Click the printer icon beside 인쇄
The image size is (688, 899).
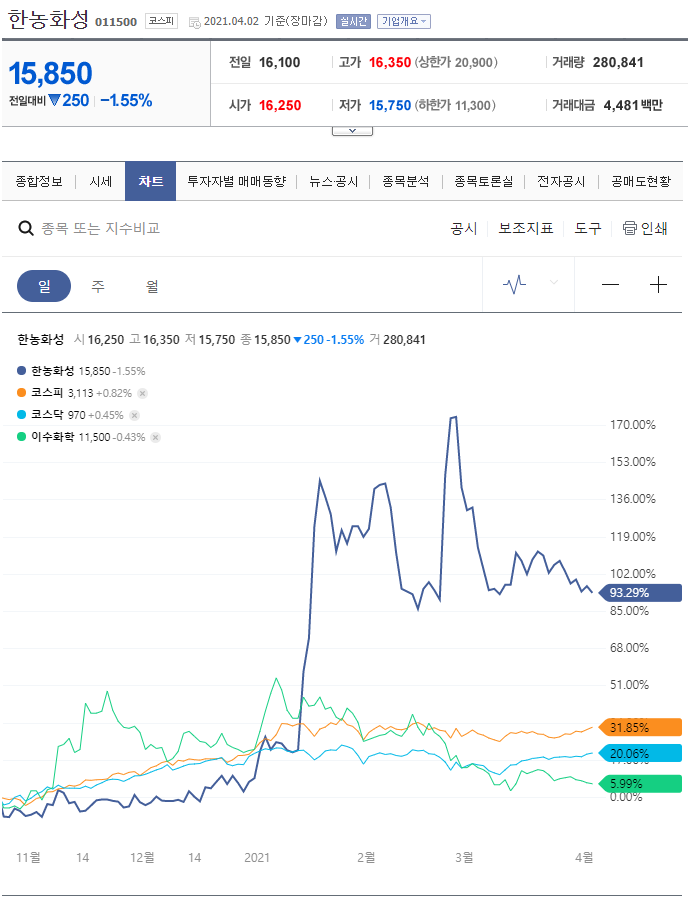[630, 228]
